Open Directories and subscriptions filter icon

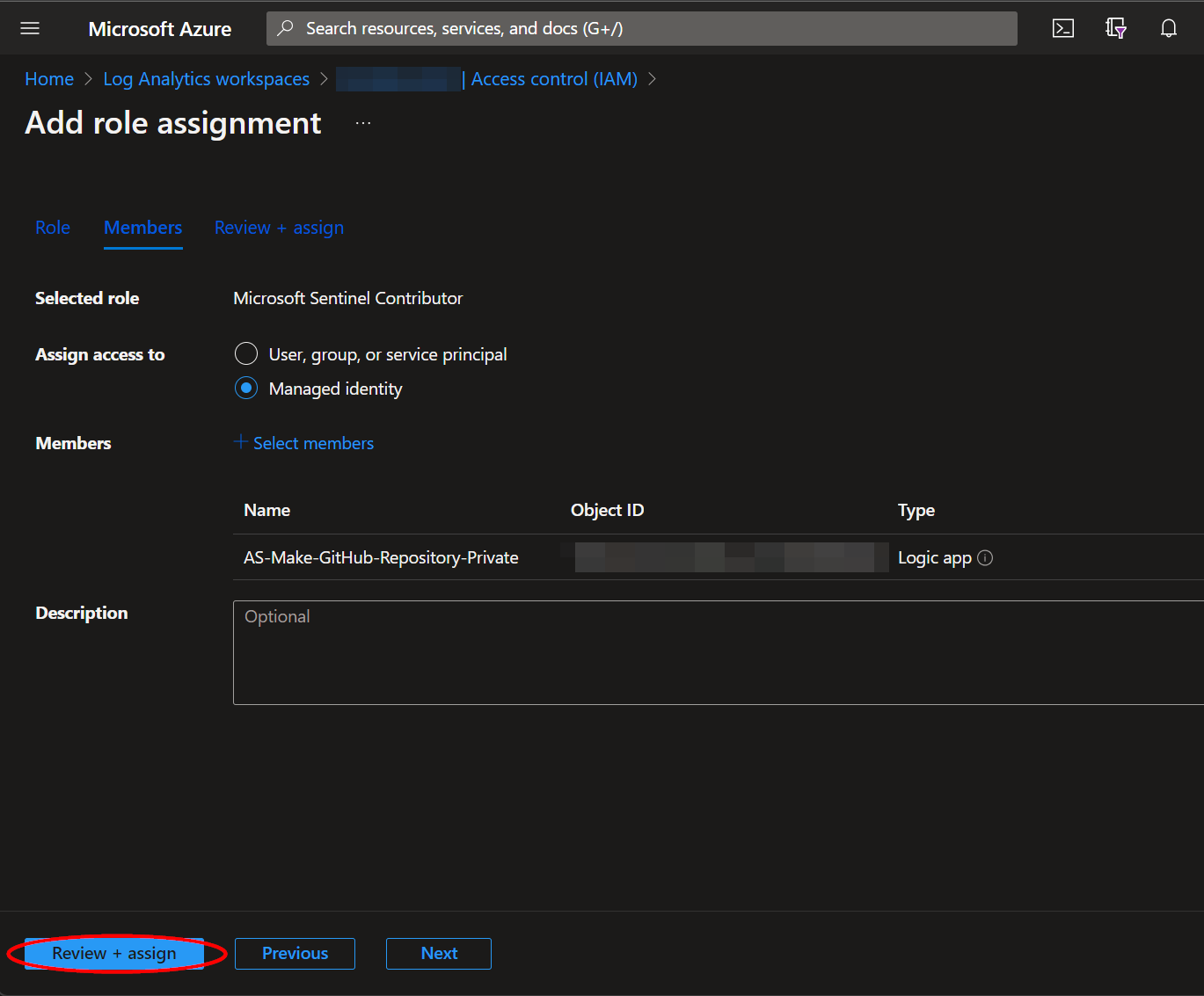coord(1116,28)
